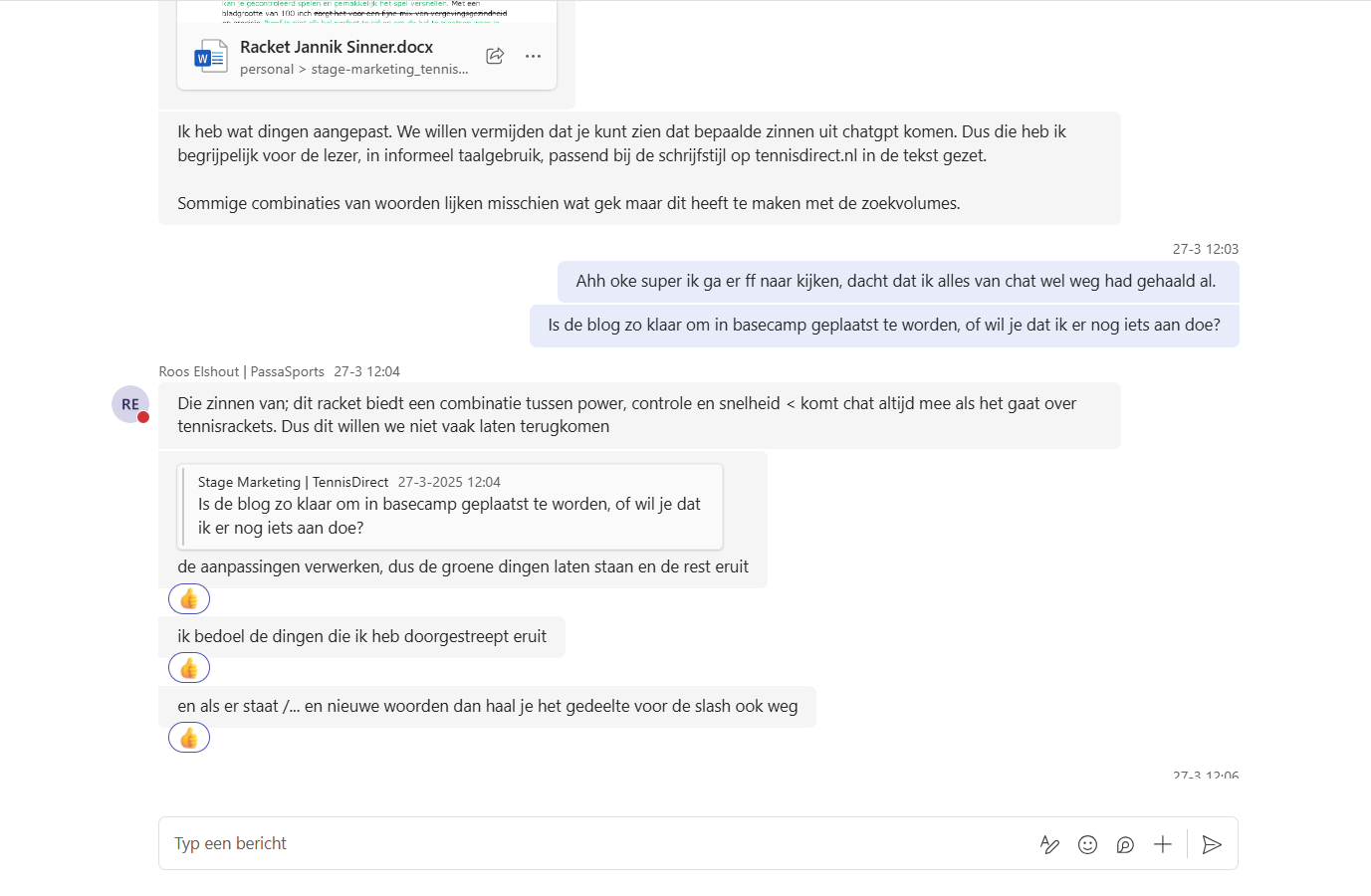Toggle thumbs-up under 'de aanpassingen verwerken' message

click(189, 599)
